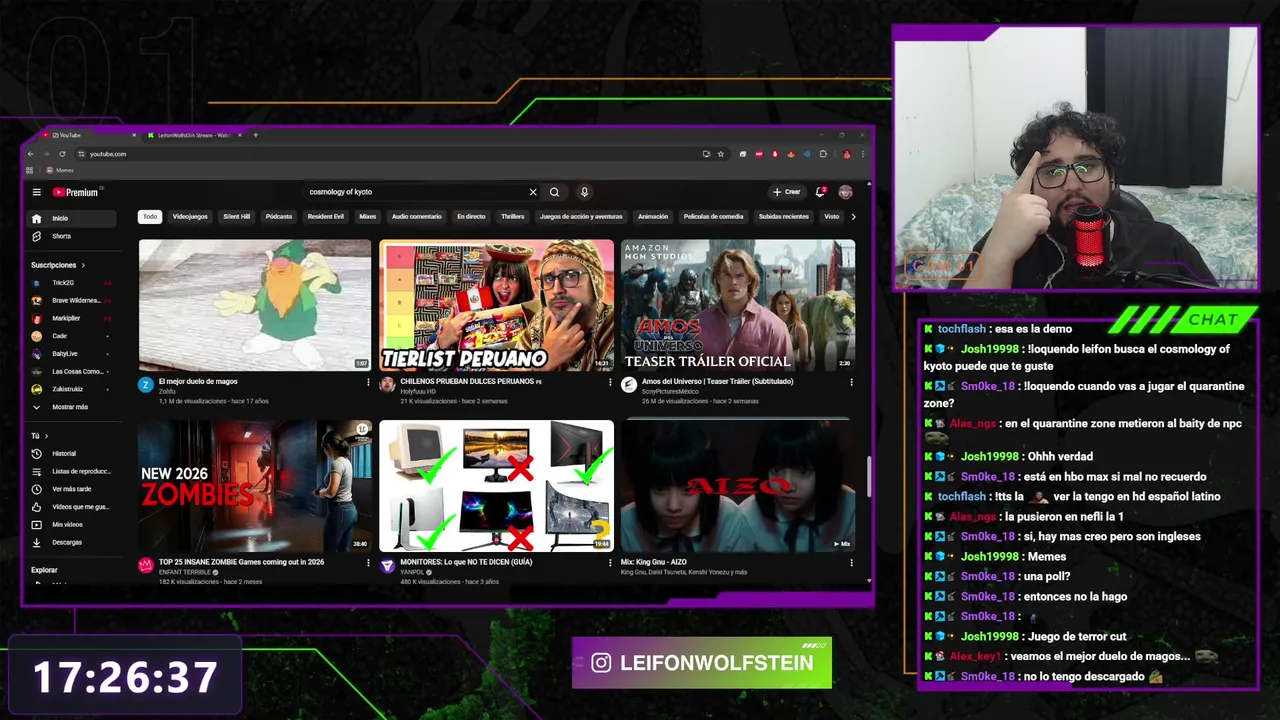Open the Trick2G subscription channel

73,283
